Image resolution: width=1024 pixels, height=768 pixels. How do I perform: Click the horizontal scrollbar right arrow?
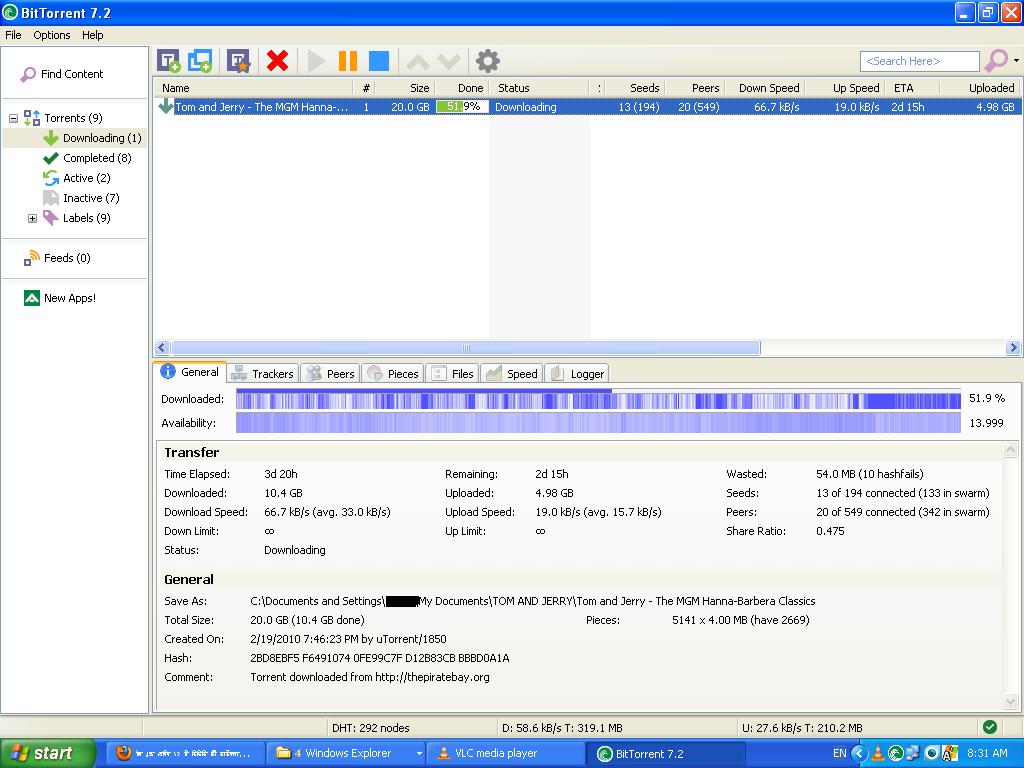click(x=1014, y=348)
